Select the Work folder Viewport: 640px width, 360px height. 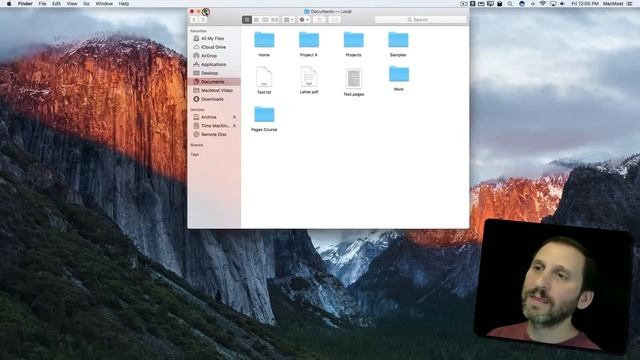click(399, 75)
